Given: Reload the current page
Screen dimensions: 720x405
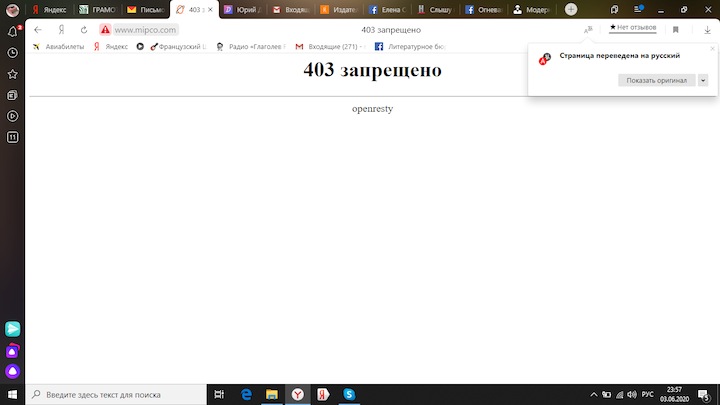Looking at the screenshot, I should (83, 30).
